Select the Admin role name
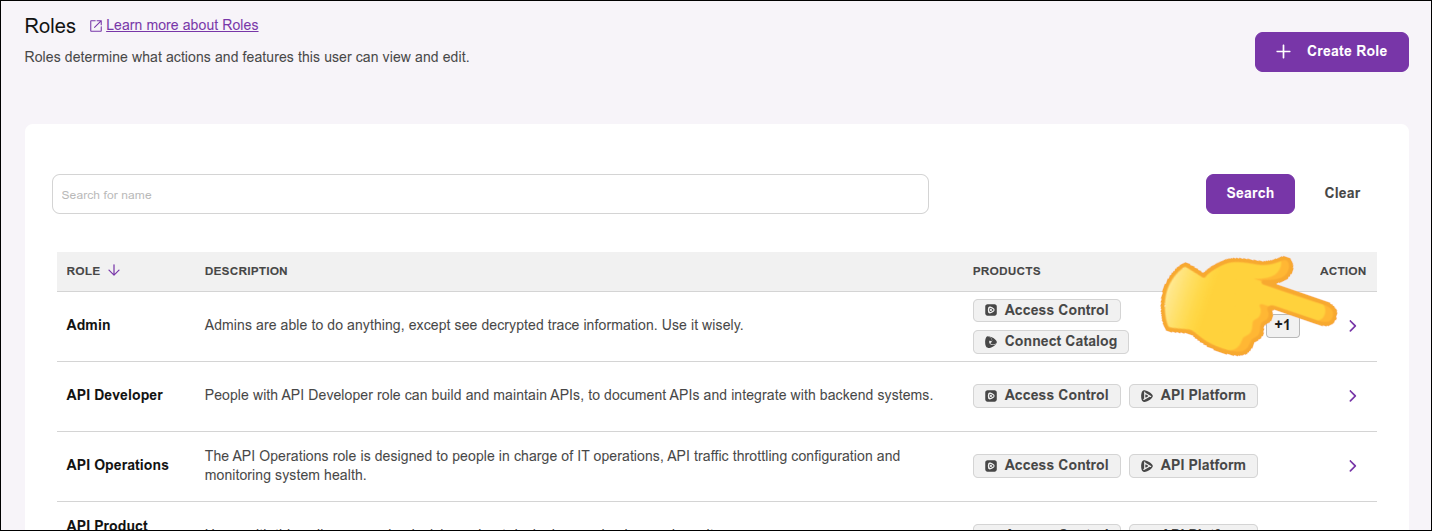Viewport: 1432px width, 531px height. pyautogui.click(x=89, y=325)
